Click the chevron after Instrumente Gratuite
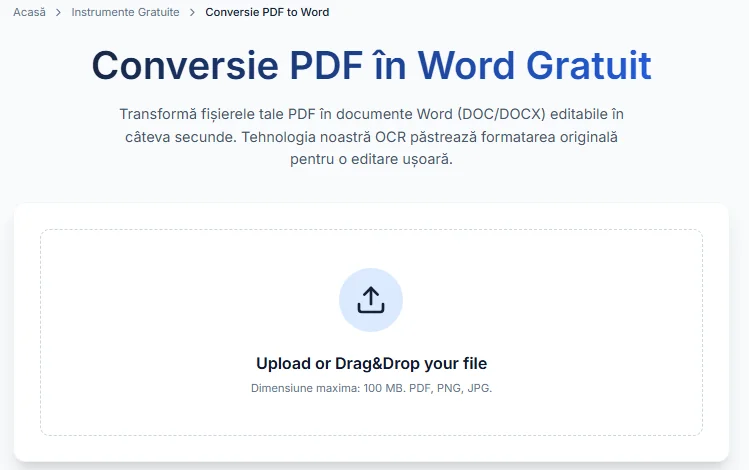 [192, 12]
